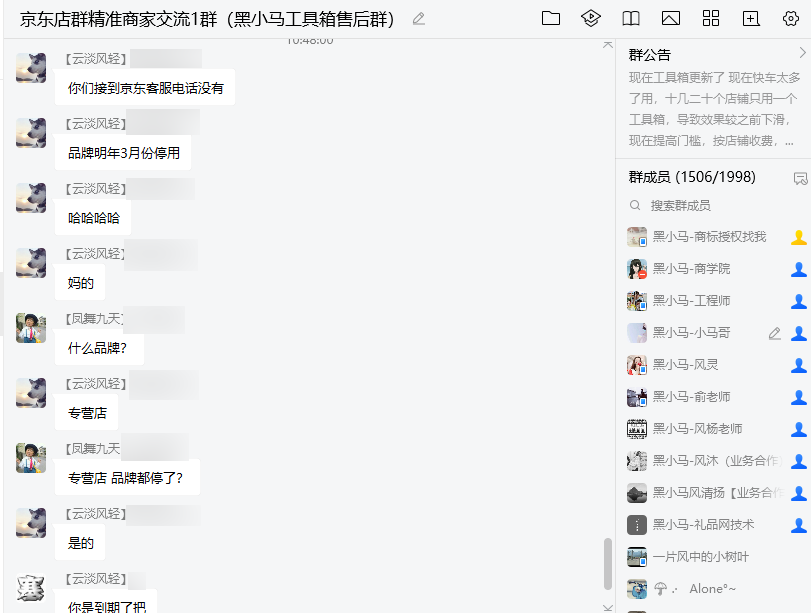Click the magnifier icon in member search

[635, 205]
